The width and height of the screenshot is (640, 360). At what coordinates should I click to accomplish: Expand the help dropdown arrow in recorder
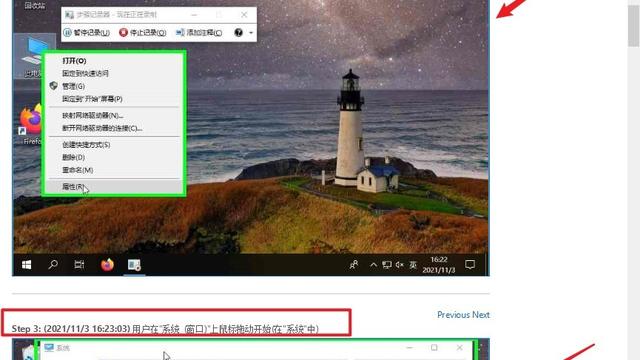[x=251, y=33]
